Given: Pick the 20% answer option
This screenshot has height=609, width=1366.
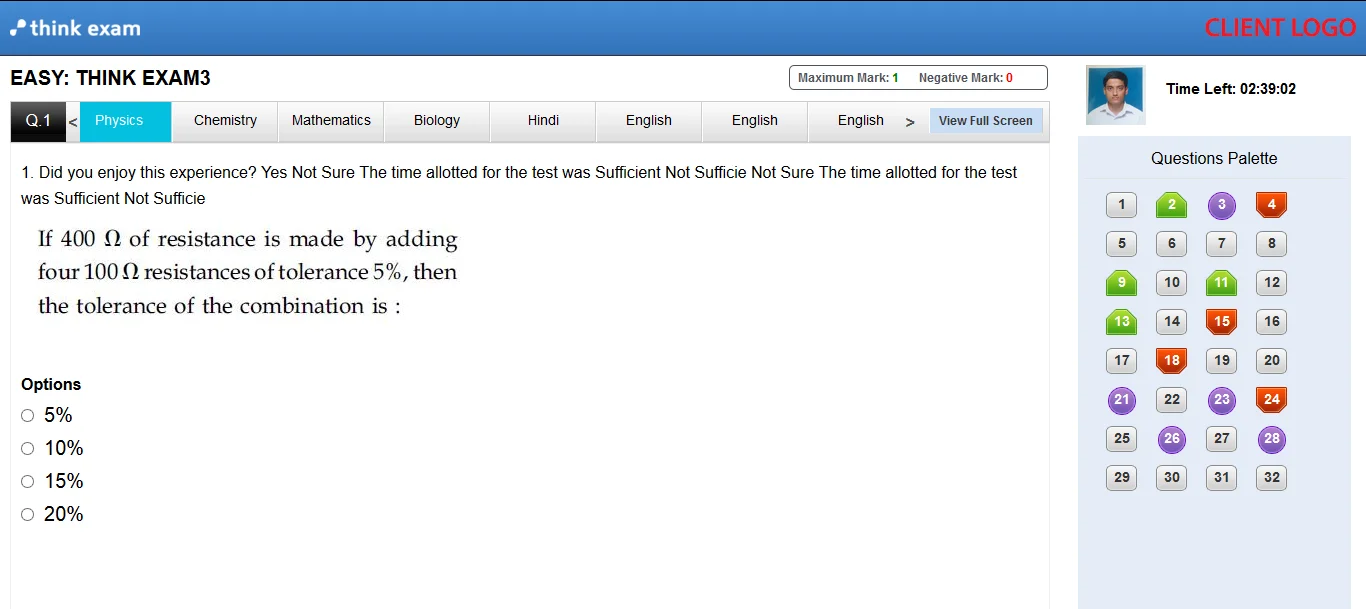Looking at the screenshot, I should [27, 514].
